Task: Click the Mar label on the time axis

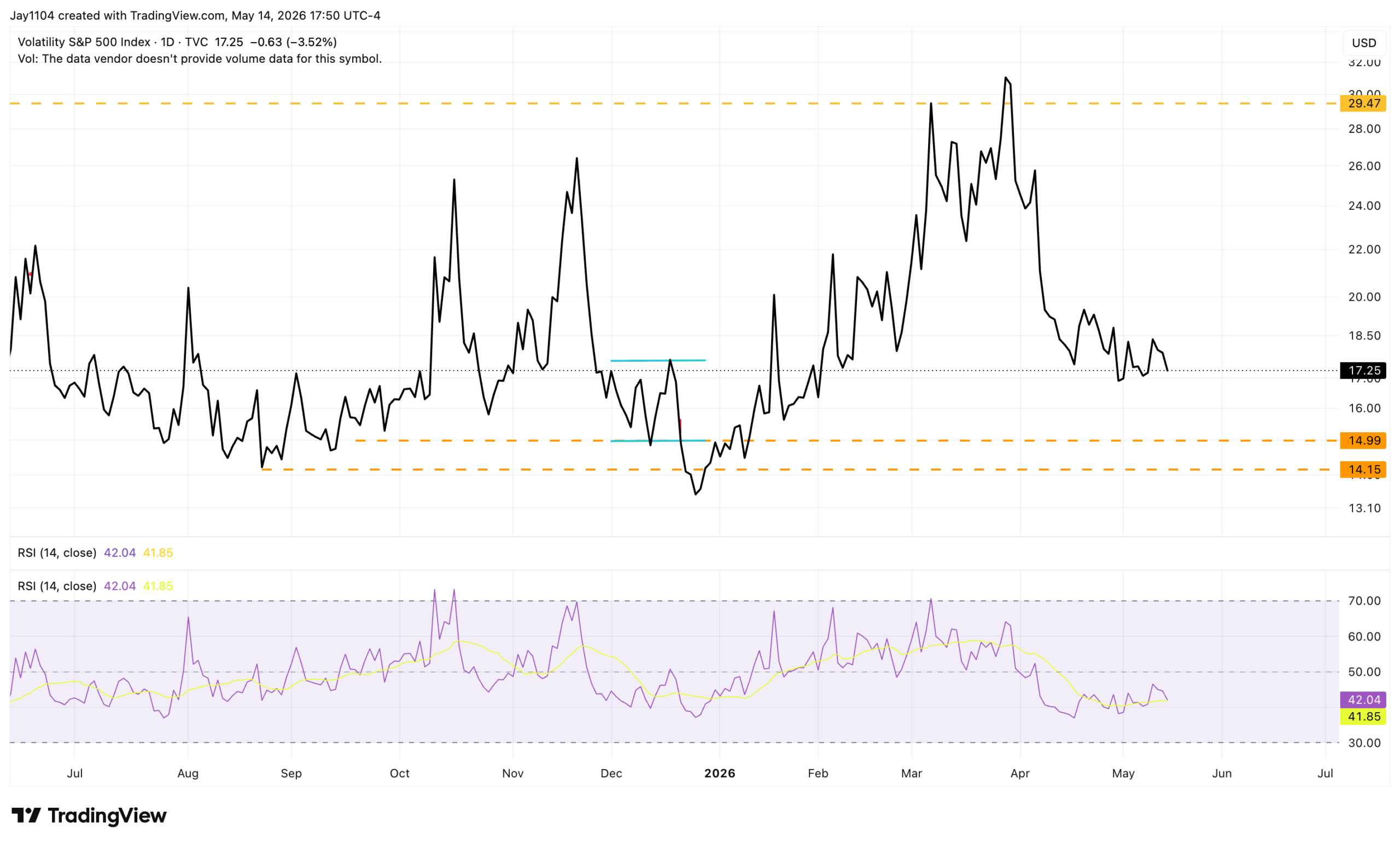Action: (x=912, y=773)
